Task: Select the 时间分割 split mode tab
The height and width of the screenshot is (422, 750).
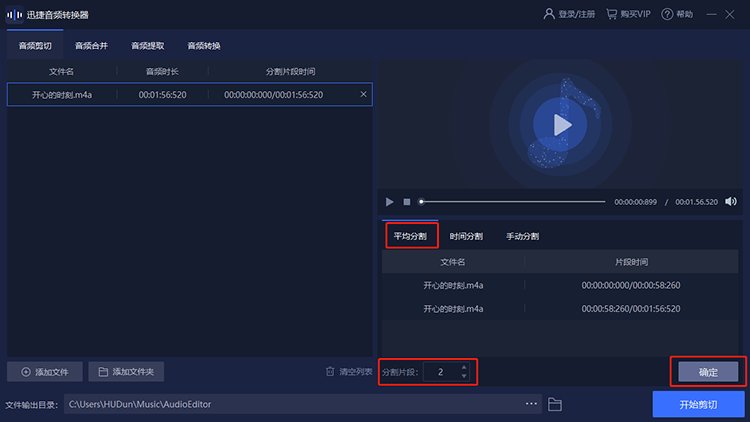Action: coord(466,236)
